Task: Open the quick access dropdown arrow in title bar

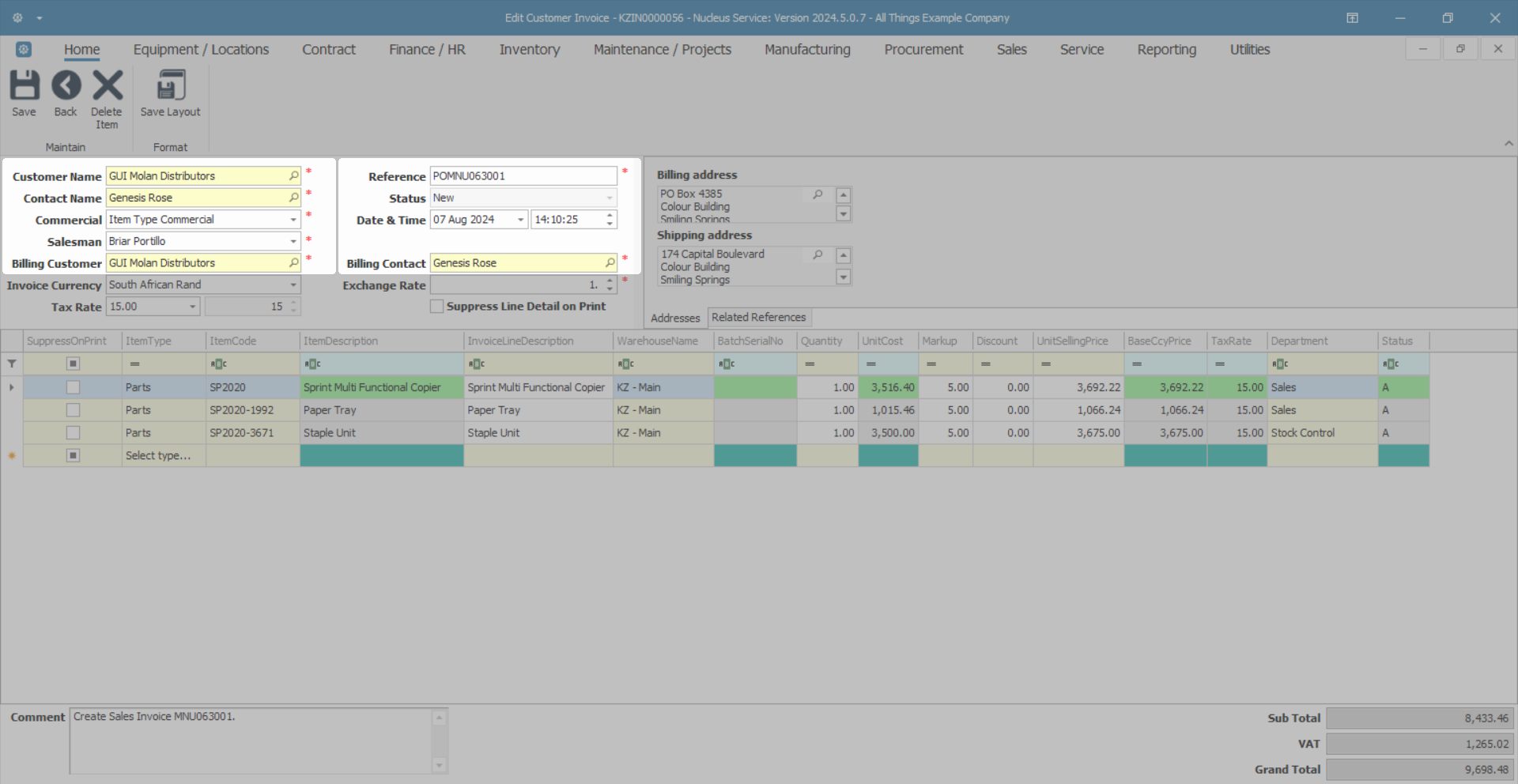Action: pyautogui.click(x=40, y=17)
